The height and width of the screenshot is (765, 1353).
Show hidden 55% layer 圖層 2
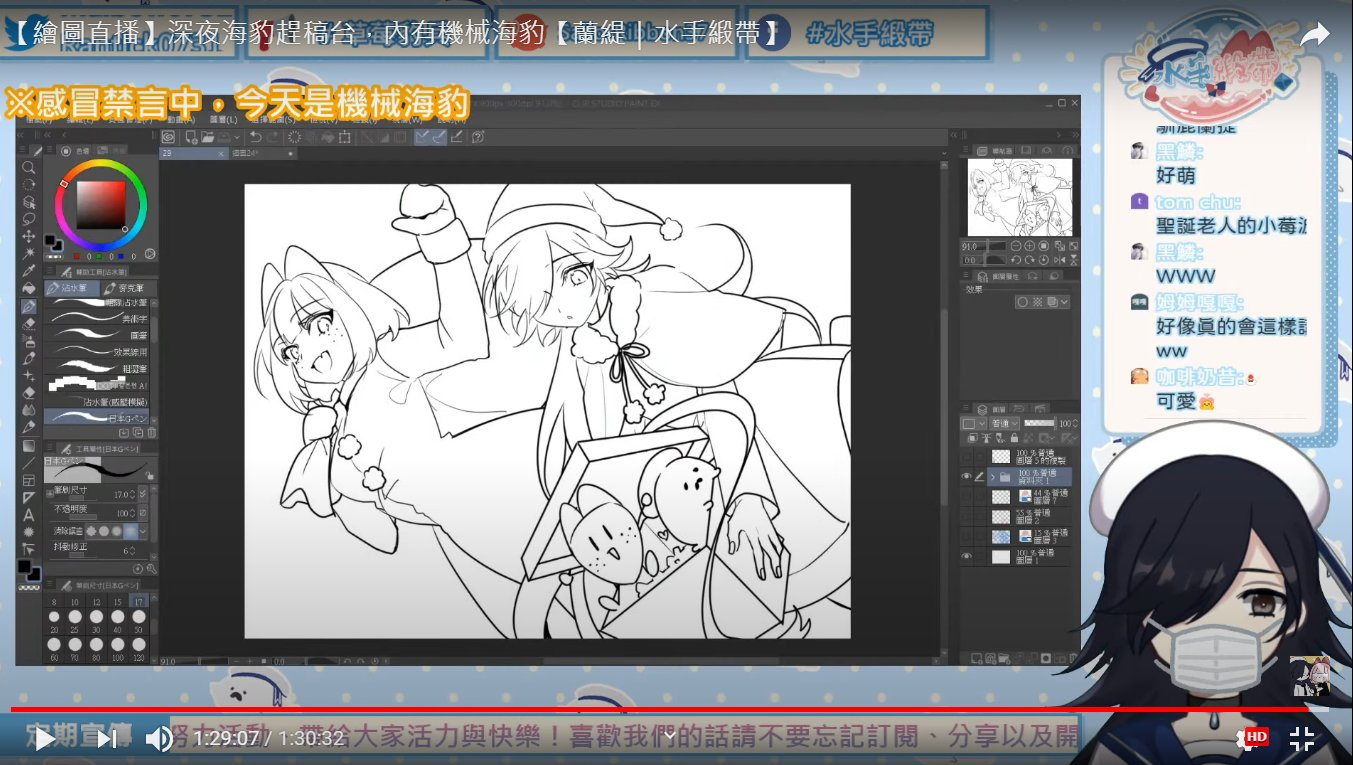[x=966, y=517]
